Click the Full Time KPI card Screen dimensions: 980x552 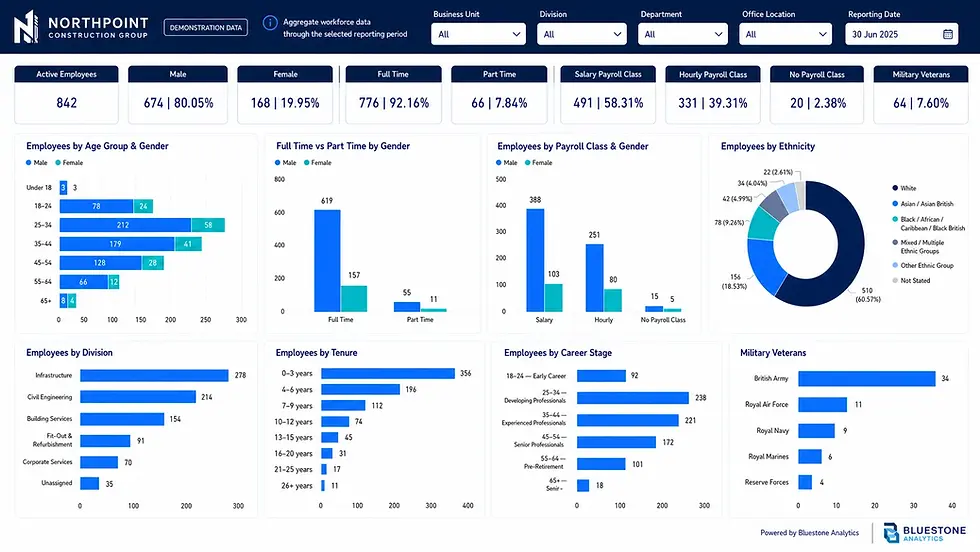click(394, 94)
